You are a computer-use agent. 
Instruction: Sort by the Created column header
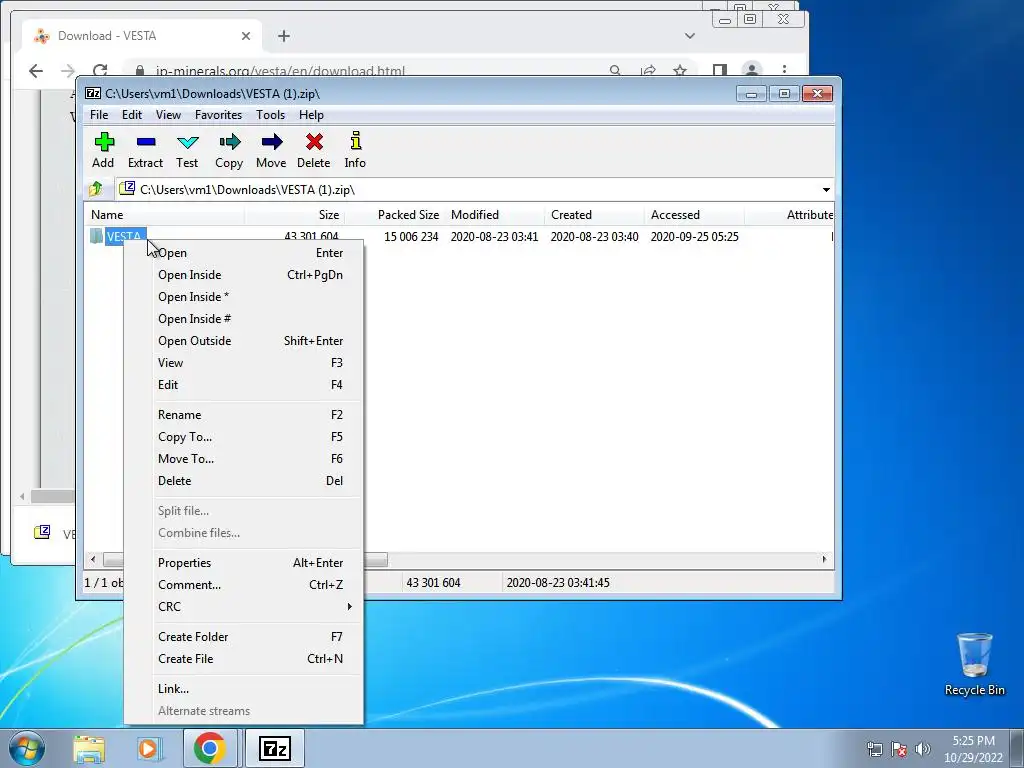coord(594,215)
